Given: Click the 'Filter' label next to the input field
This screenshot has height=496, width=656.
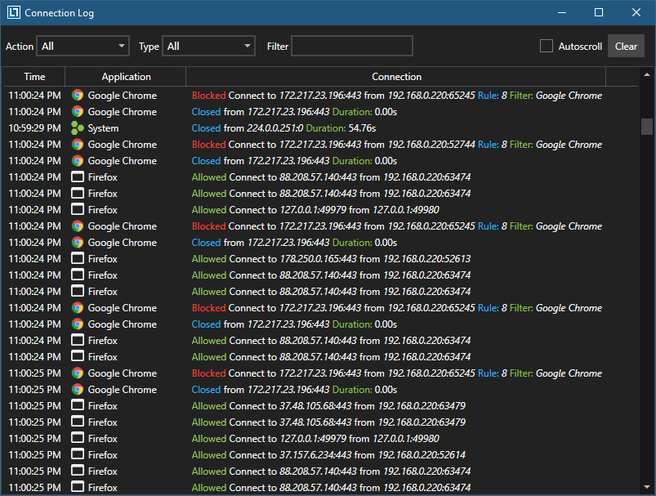Looking at the screenshot, I should (x=277, y=46).
